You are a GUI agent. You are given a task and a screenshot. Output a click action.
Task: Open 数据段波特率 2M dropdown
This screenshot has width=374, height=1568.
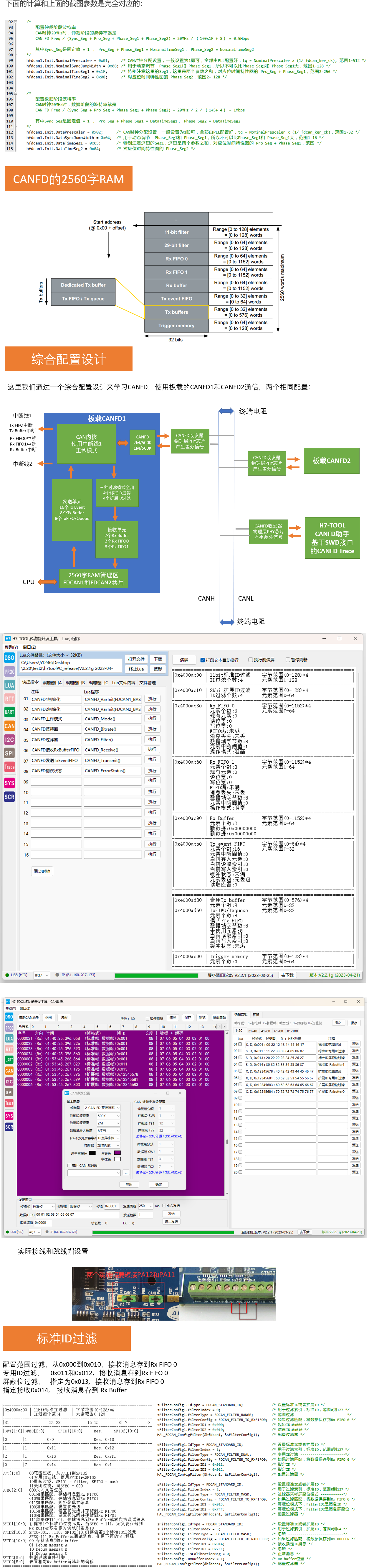[109, 1123]
